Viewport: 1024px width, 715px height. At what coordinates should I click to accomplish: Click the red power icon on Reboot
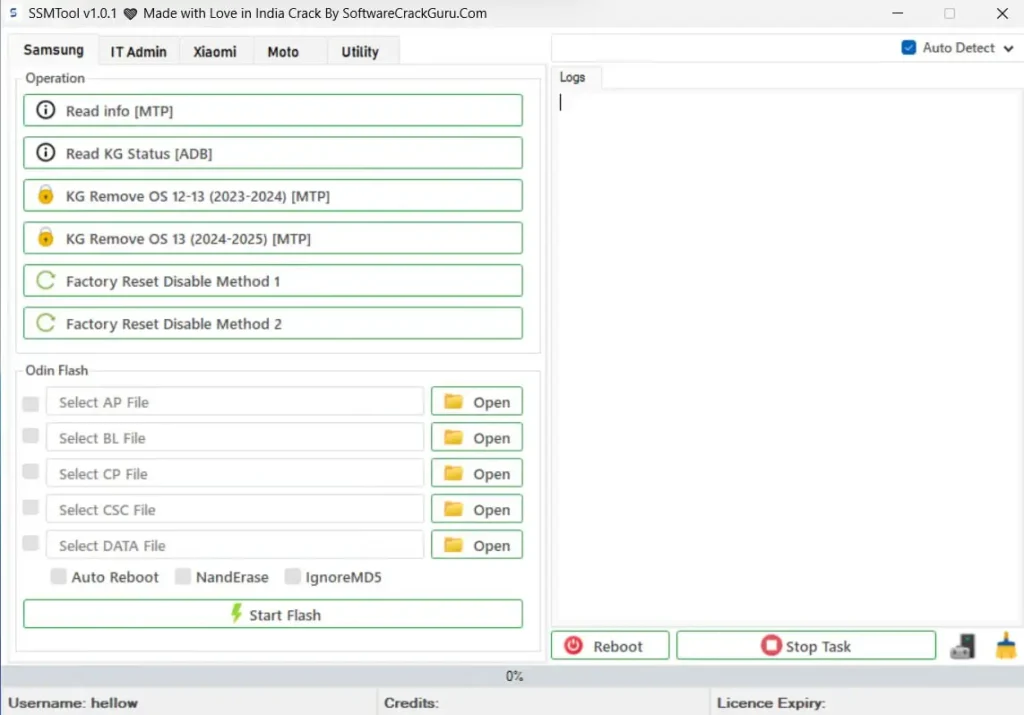pos(573,646)
